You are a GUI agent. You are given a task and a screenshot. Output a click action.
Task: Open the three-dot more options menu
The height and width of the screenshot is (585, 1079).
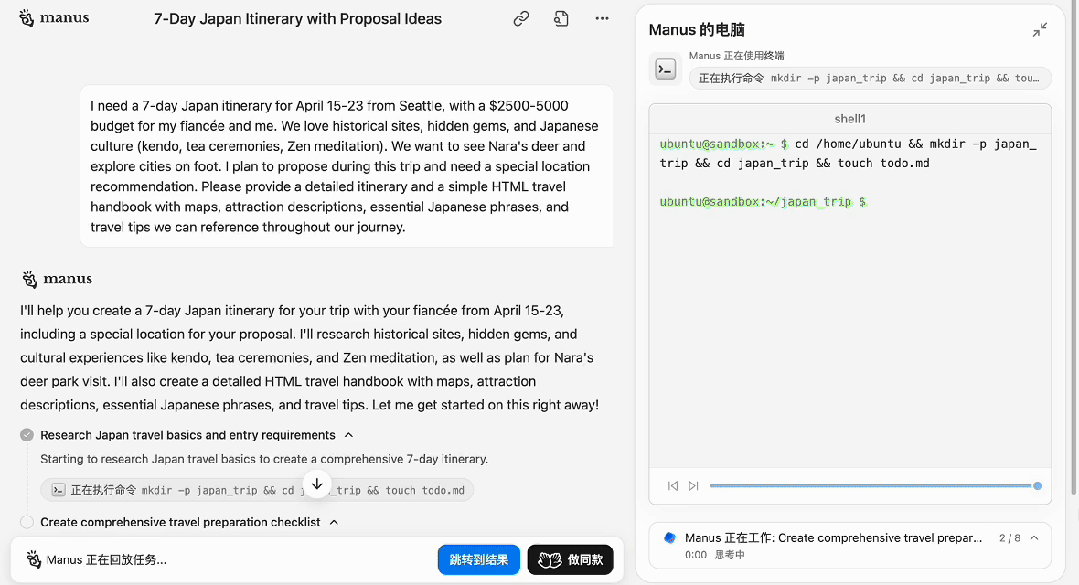pyautogui.click(x=601, y=18)
